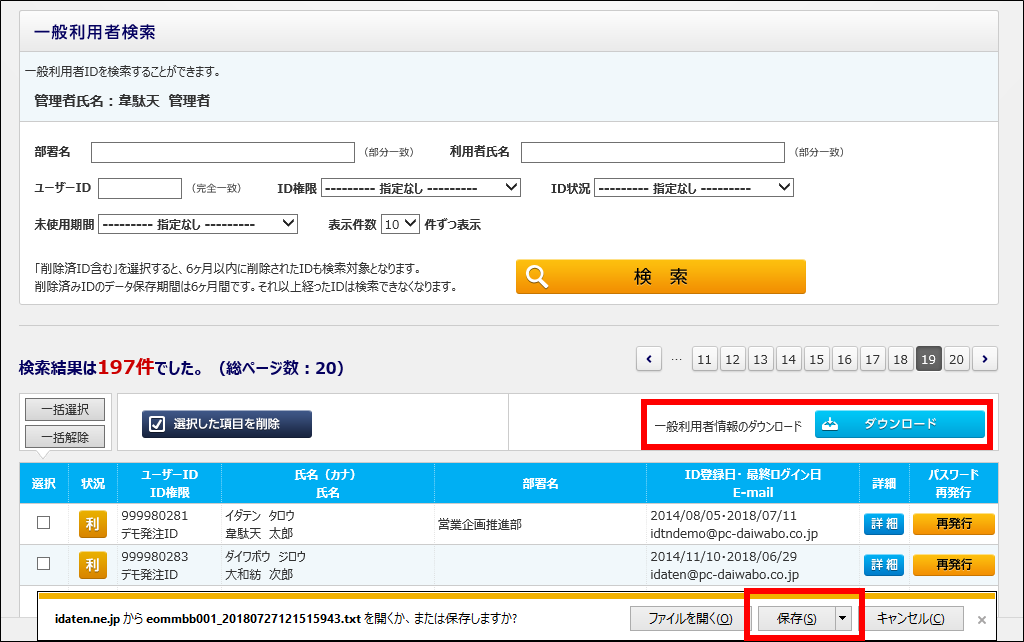This screenshot has width=1024, height=642.
Task: Expand the 未使用期間 dropdown
Action: pos(197,224)
